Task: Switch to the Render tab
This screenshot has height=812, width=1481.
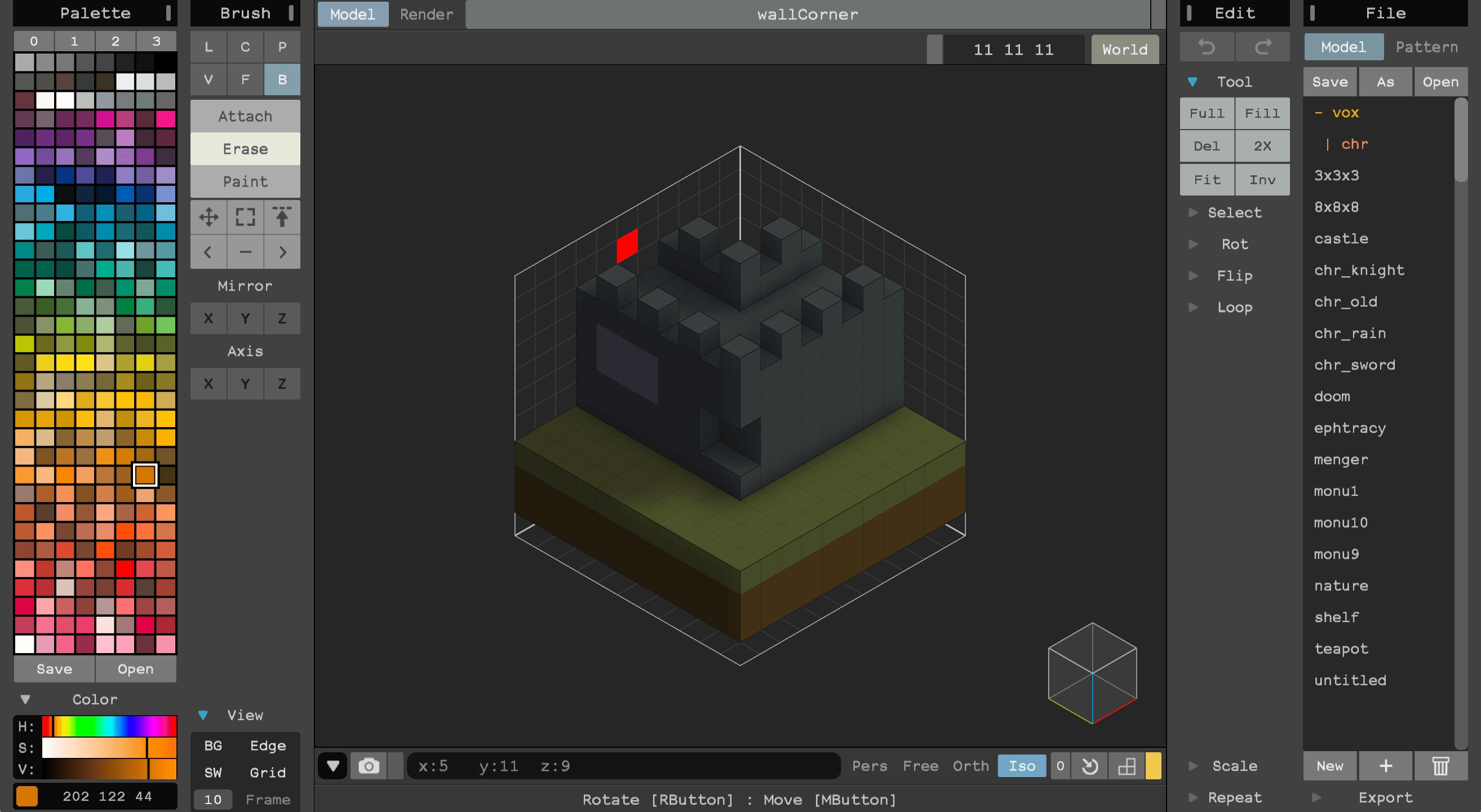Action: 426,15
